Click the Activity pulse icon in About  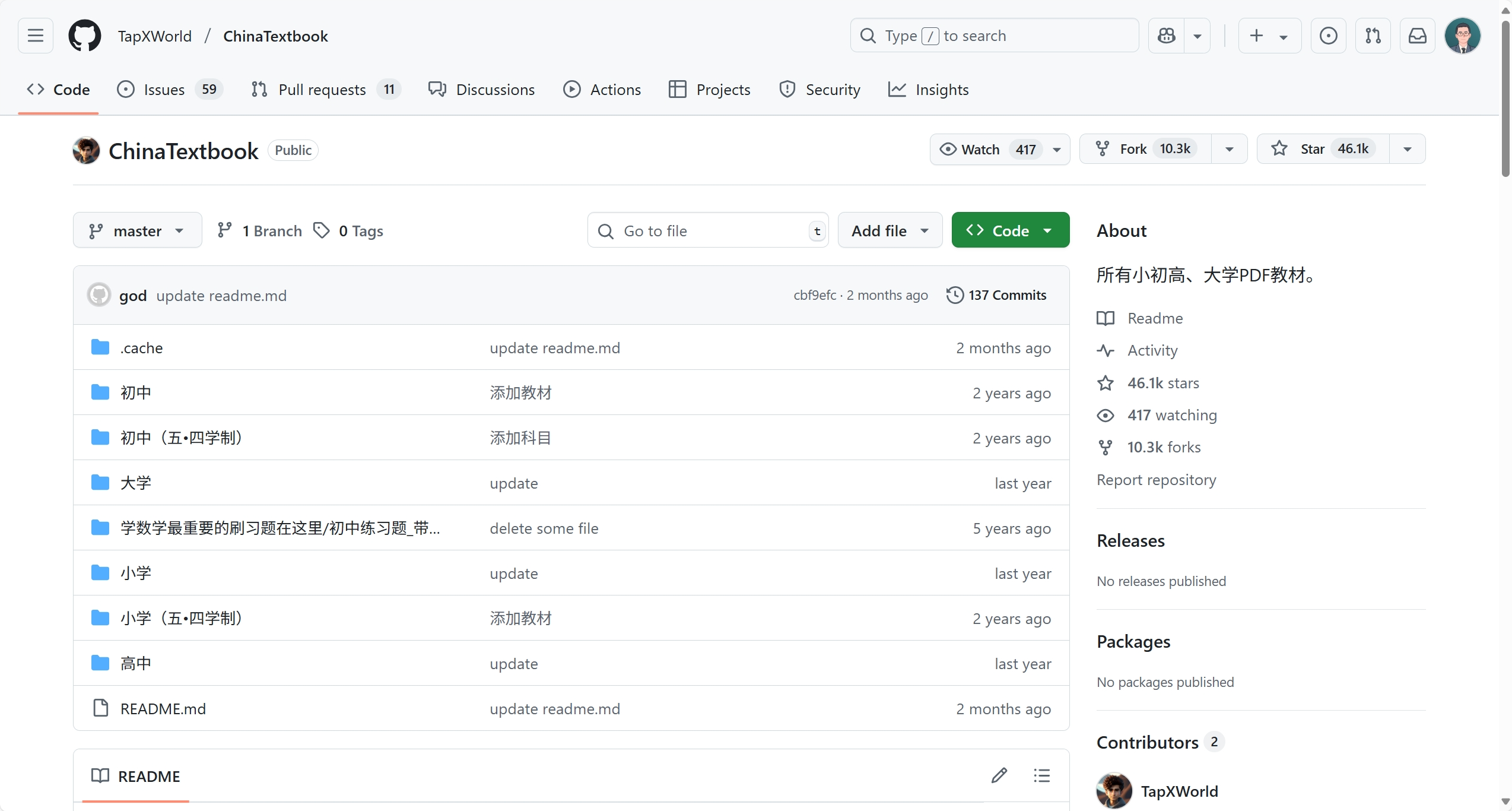coord(1106,350)
